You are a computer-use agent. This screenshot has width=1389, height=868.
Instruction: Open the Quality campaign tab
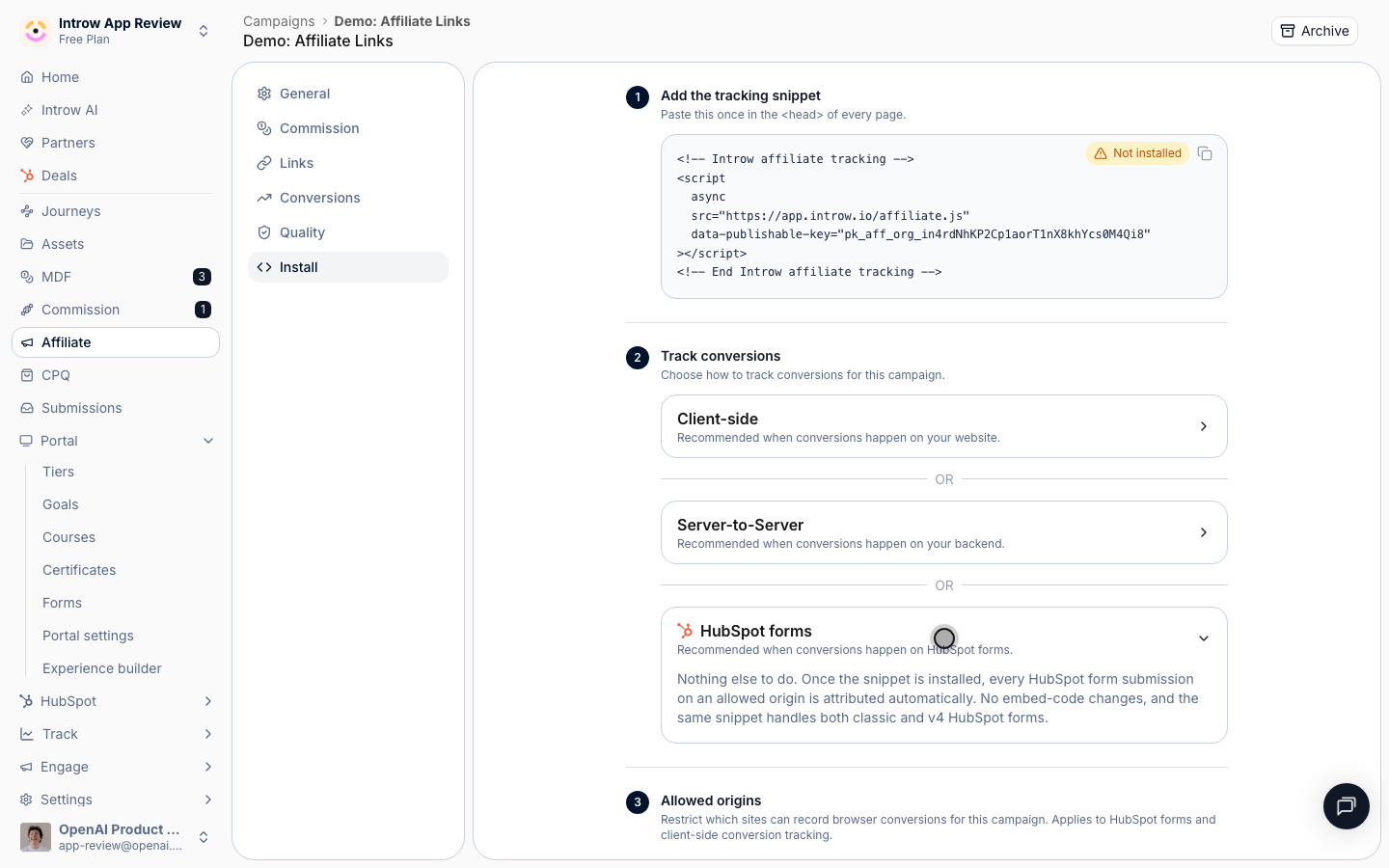[x=348, y=232]
